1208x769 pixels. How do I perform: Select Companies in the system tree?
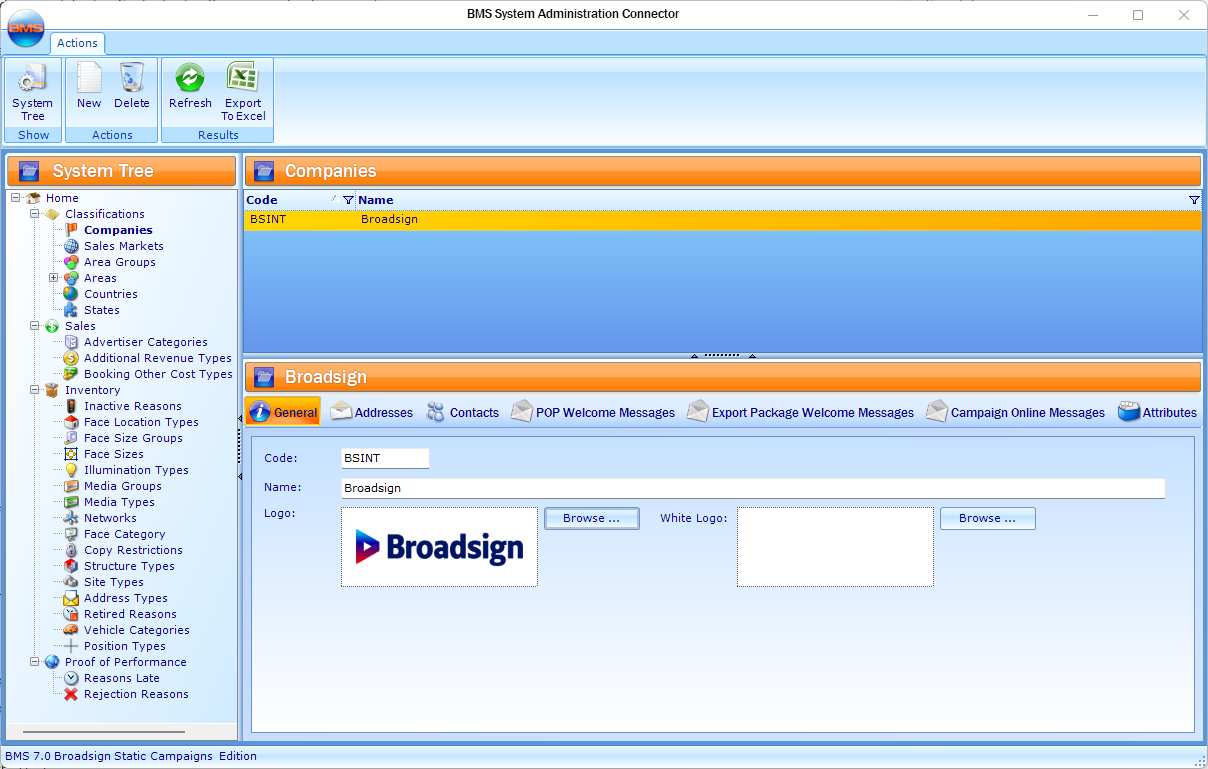pyautogui.click(x=118, y=230)
